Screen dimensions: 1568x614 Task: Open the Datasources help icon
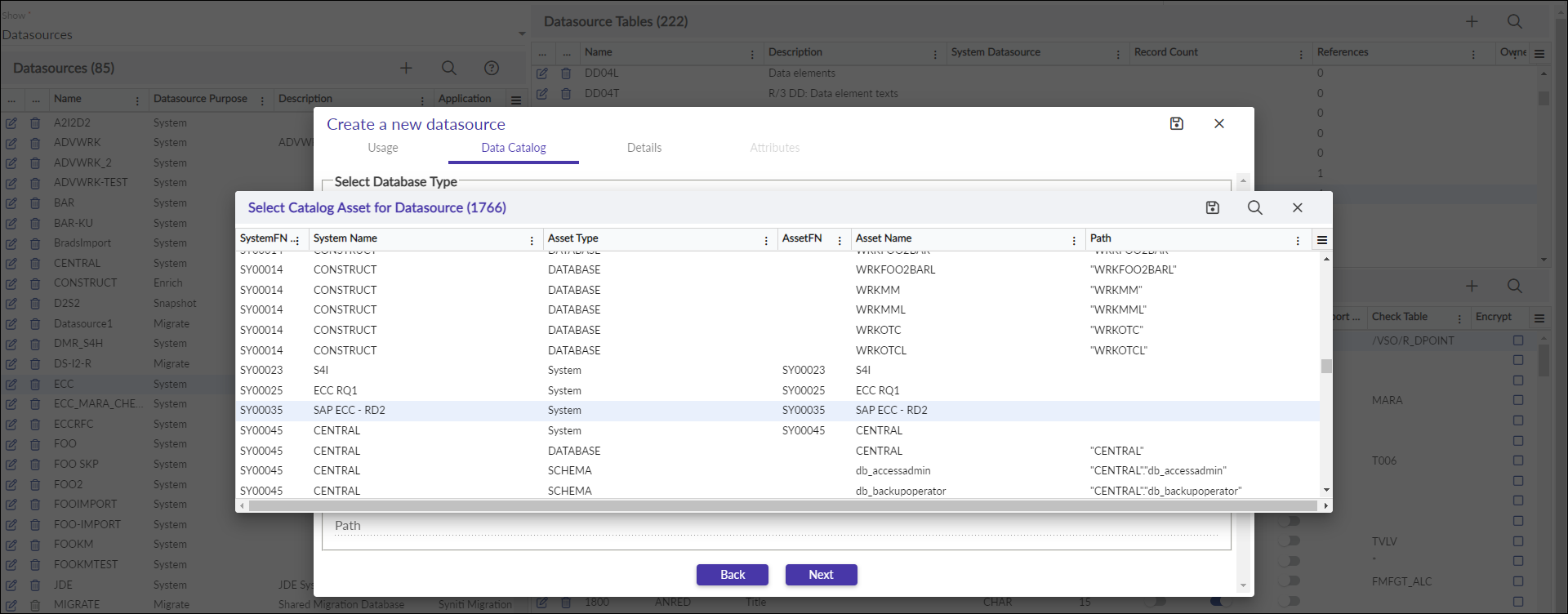click(491, 68)
